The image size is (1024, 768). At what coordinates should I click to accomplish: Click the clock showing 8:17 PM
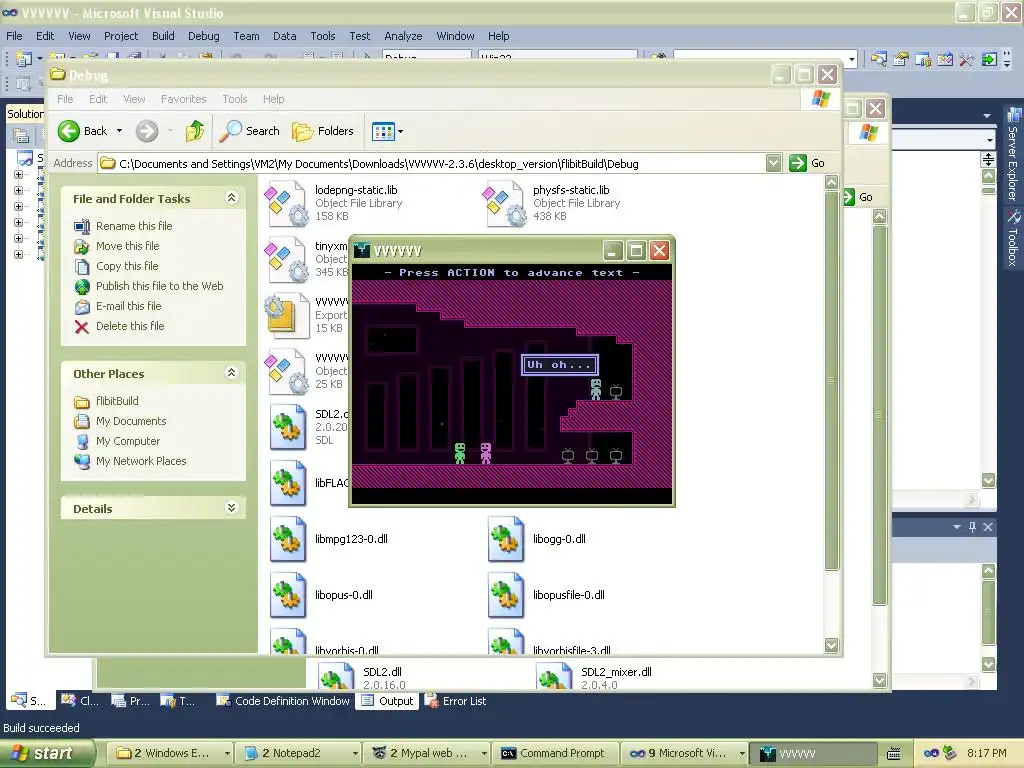(x=986, y=753)
